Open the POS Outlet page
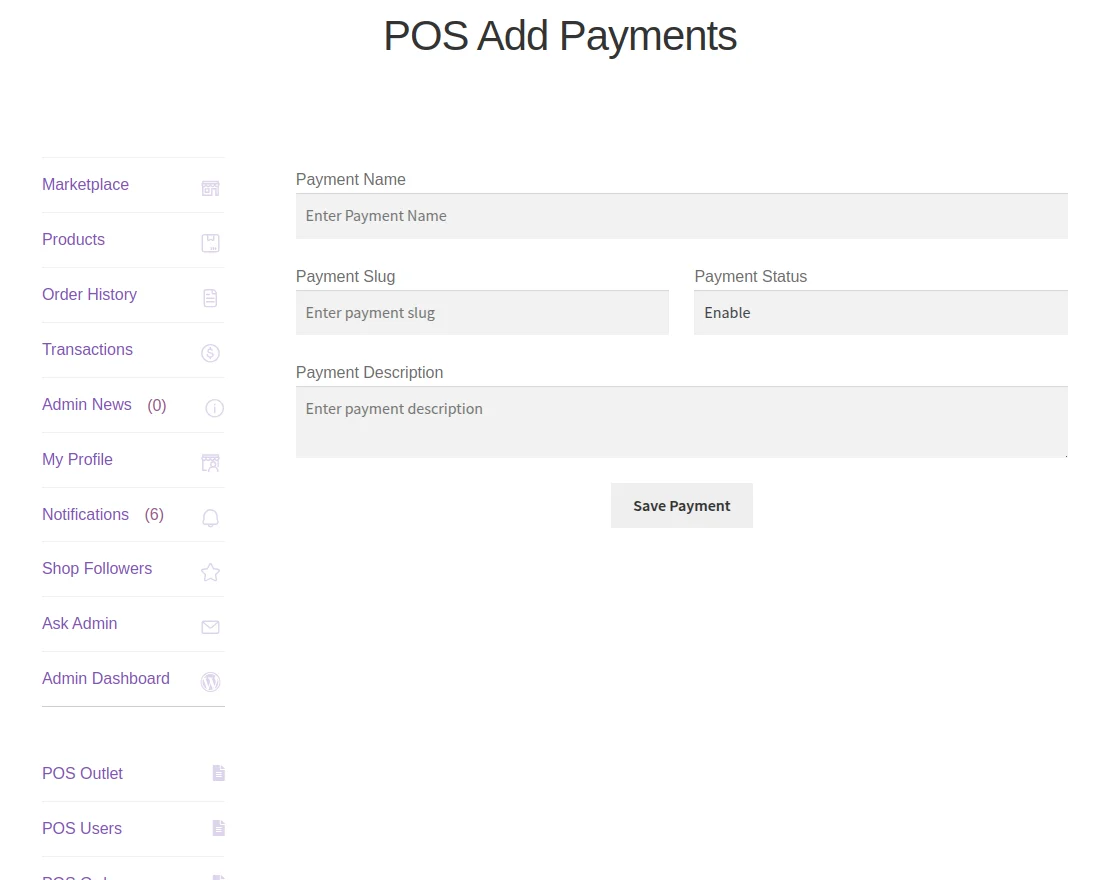The height and width of the screenshot is (880, 1120). (82, 773)
